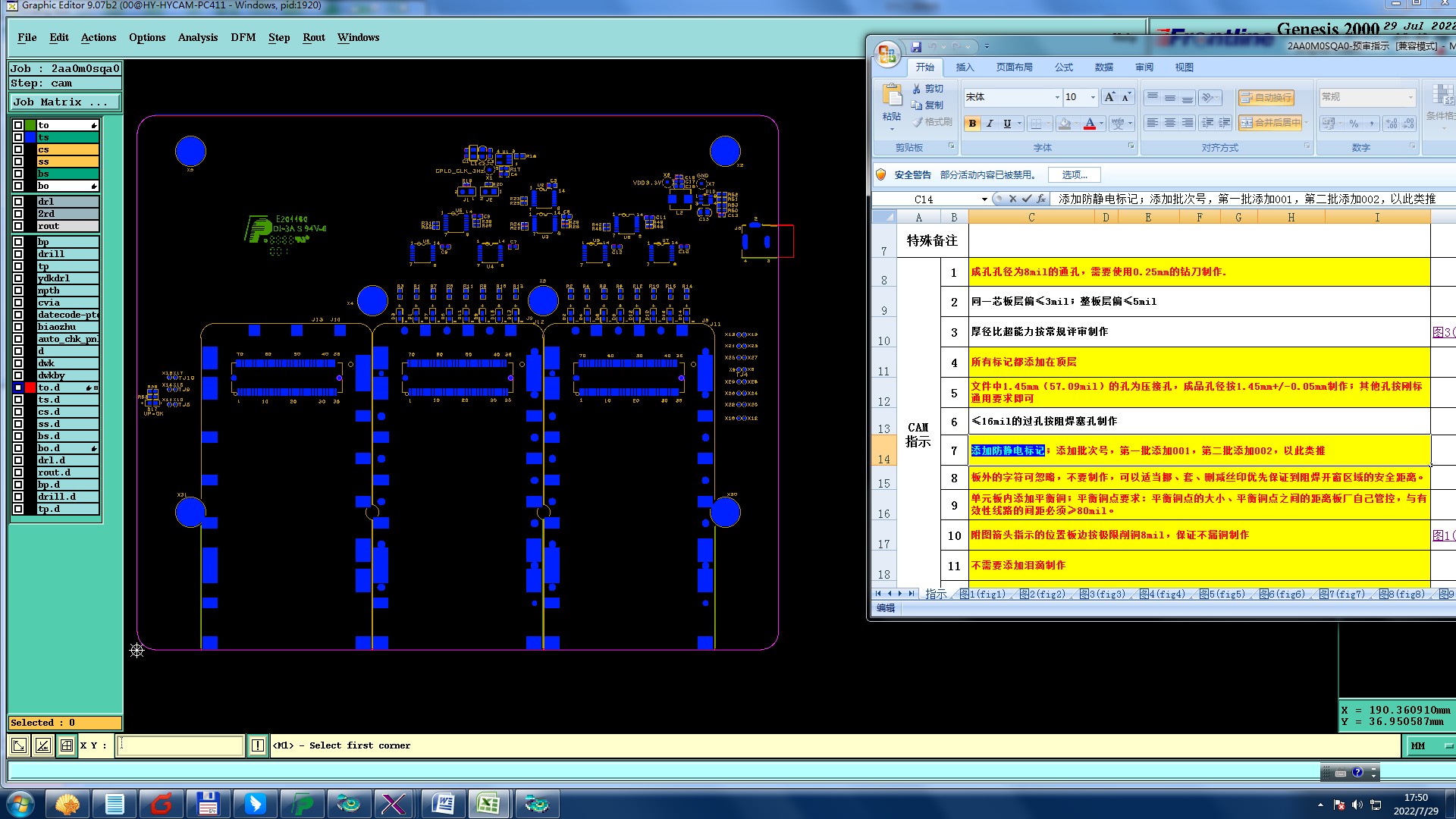This screenshot has height=819, width=1456.
Task: Click the X Y coordinate input field
Action: click(180, 745)
